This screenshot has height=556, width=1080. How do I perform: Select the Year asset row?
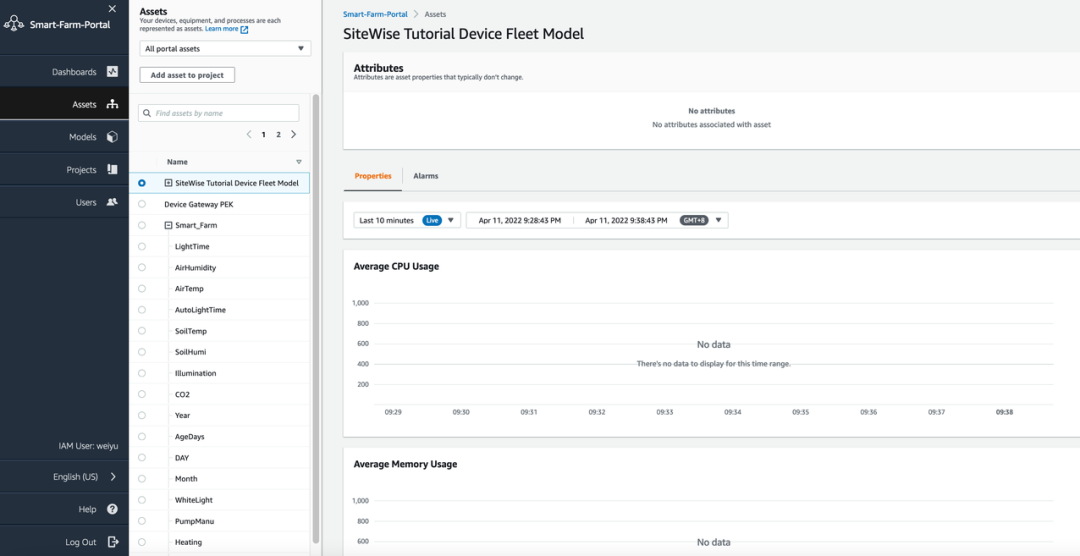click(220, 415)
